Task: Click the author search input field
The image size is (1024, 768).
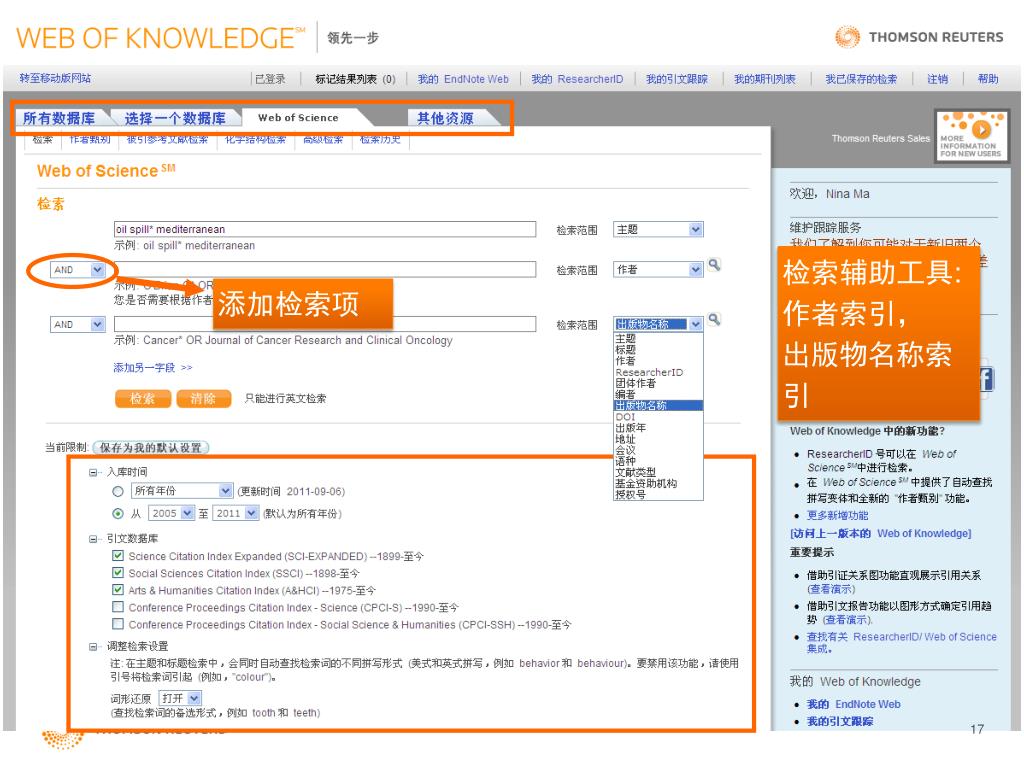Action: point(325,269)
